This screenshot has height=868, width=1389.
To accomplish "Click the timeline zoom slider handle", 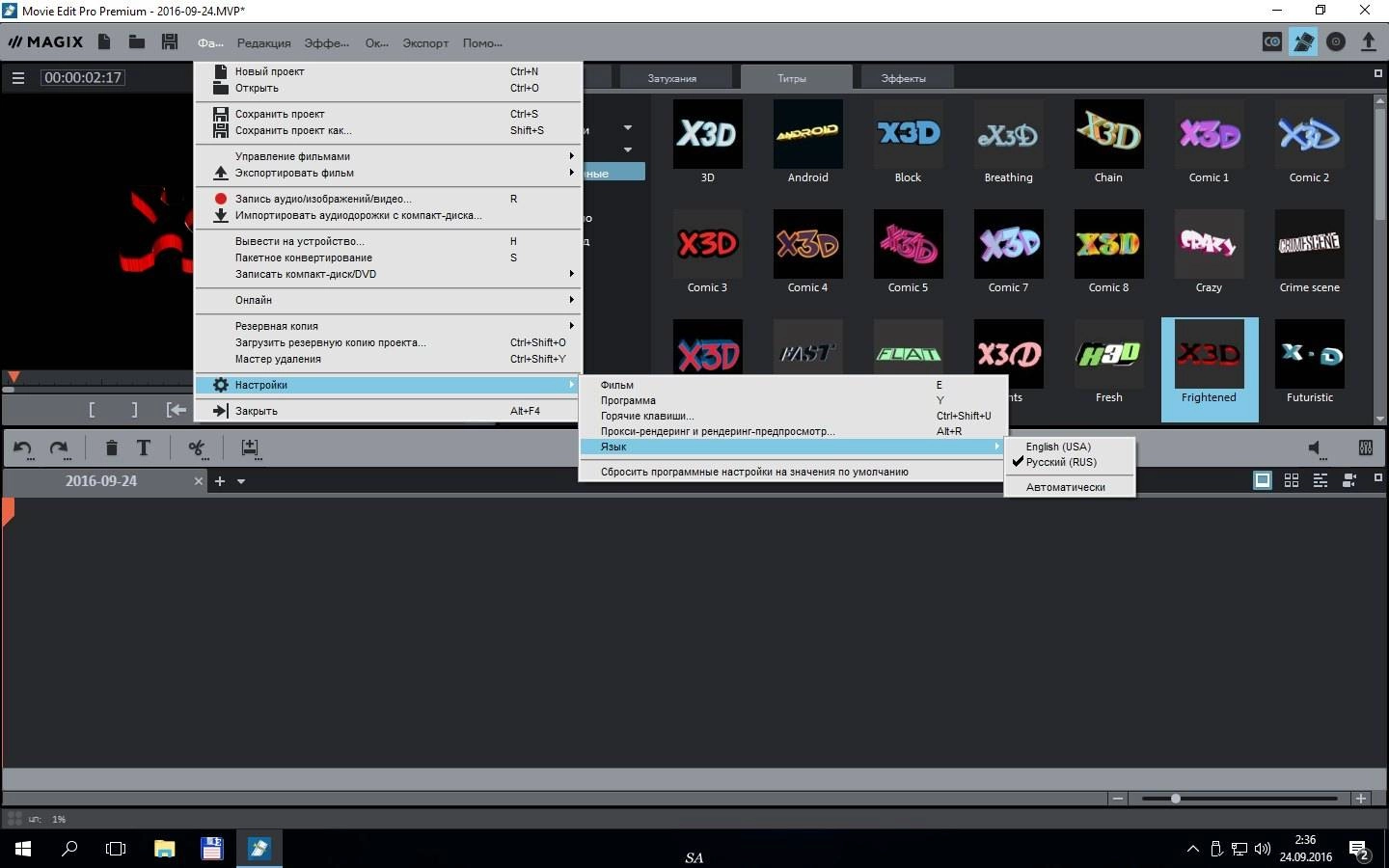I will (x=1175, y=799).
